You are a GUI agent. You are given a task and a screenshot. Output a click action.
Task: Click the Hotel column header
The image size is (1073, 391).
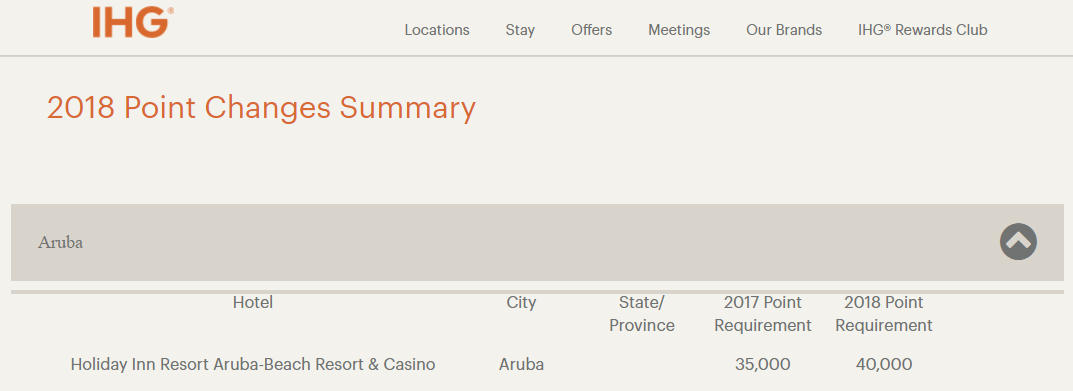tap(253, 302)
